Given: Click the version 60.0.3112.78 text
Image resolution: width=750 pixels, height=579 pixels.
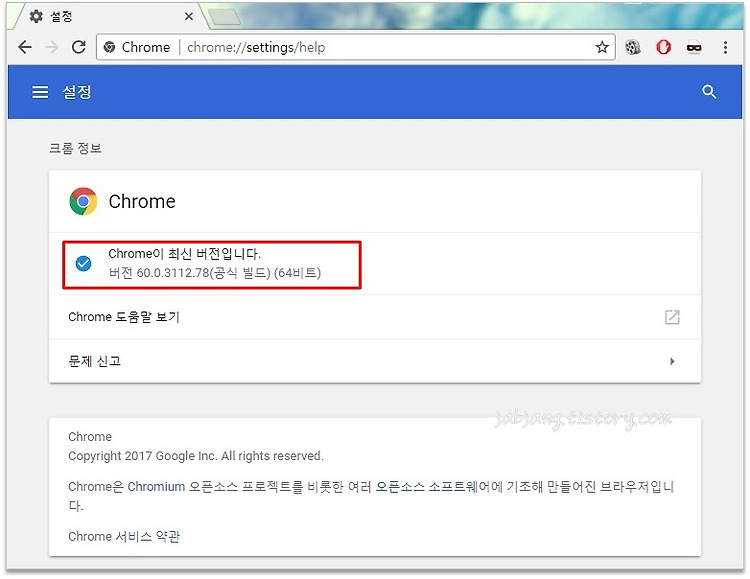Looking at the screenshot, I should (215, 273).
